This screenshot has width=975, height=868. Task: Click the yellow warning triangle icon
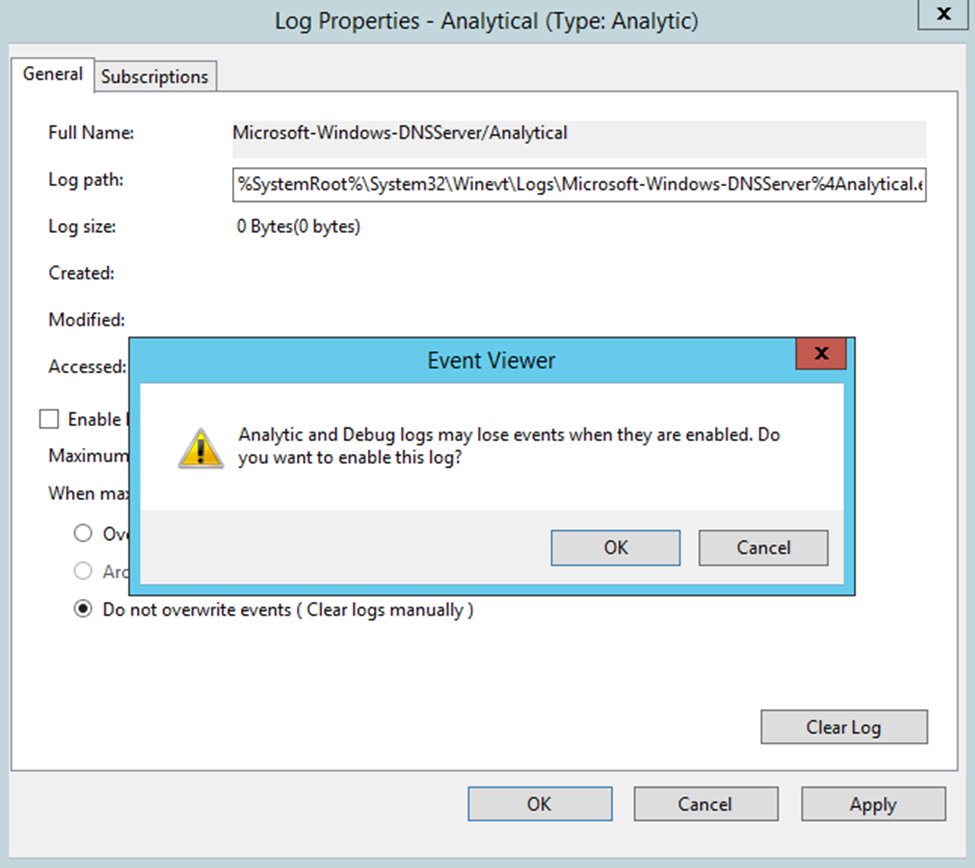click(x=199, y=448)
